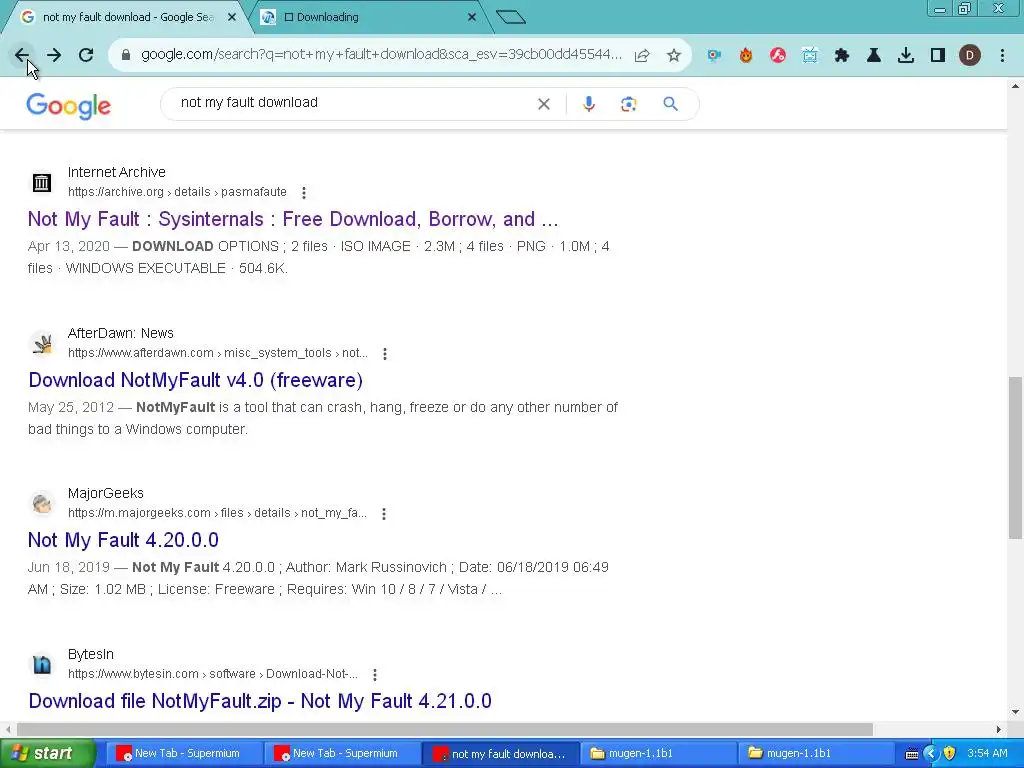Close the Downloading tab
Viewport: 1024px width, 768px height.
point(472,17)
